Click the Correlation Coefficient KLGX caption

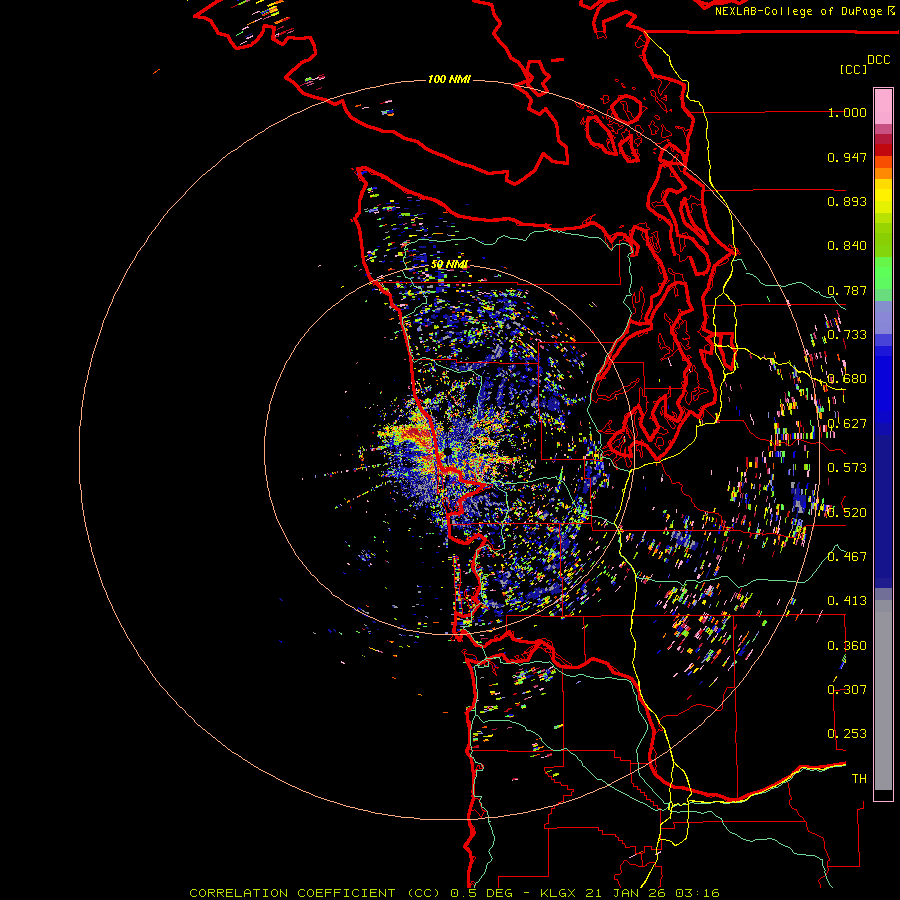click(454, 893)
